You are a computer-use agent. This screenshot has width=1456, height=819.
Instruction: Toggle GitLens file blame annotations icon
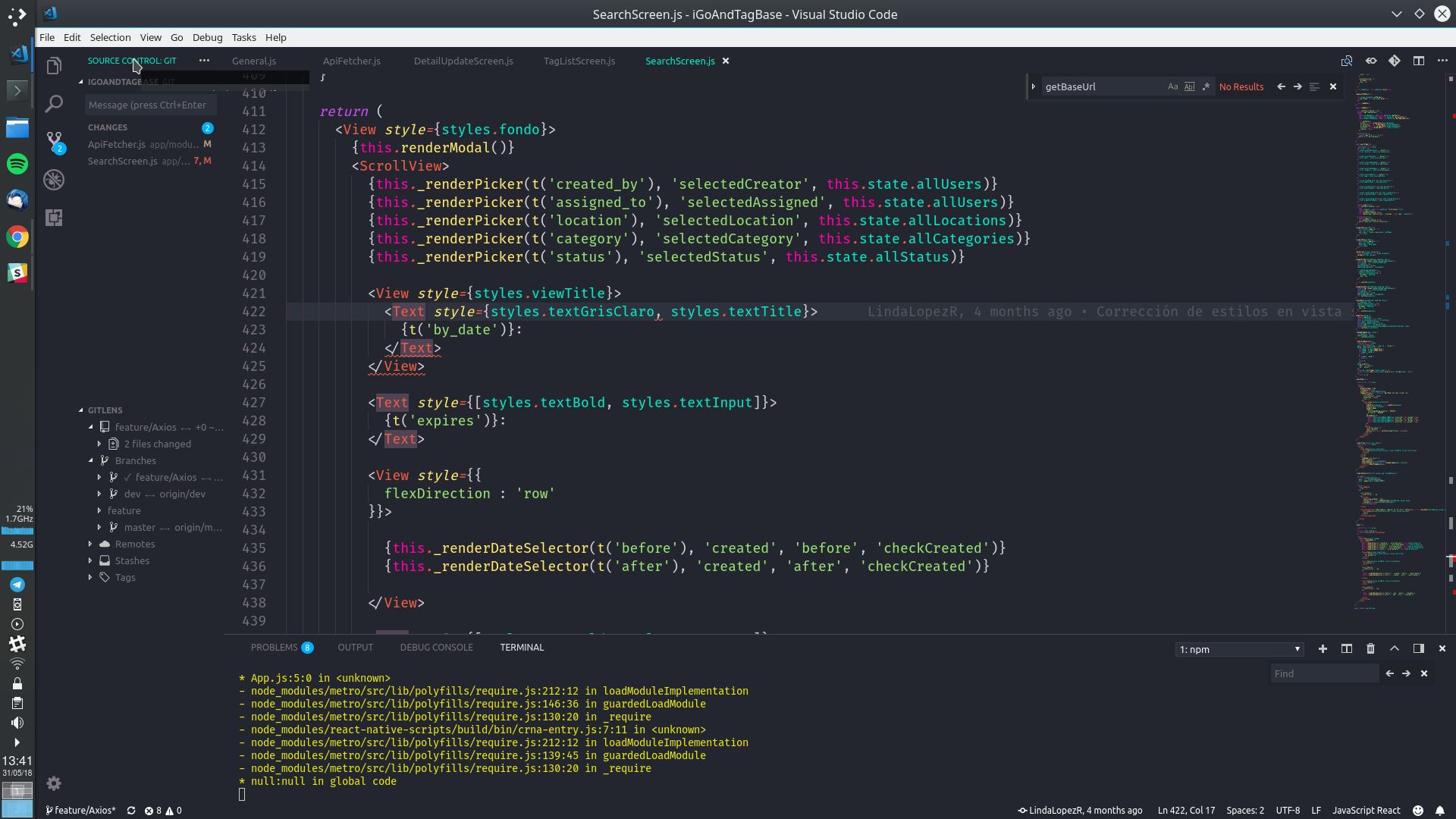click(x=1372, y=61)
